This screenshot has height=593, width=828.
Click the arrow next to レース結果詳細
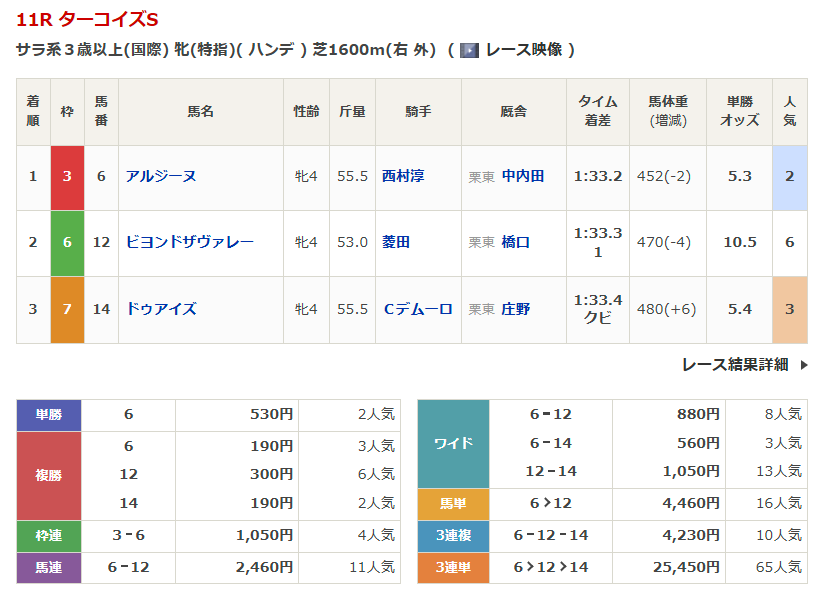(804, 365)
